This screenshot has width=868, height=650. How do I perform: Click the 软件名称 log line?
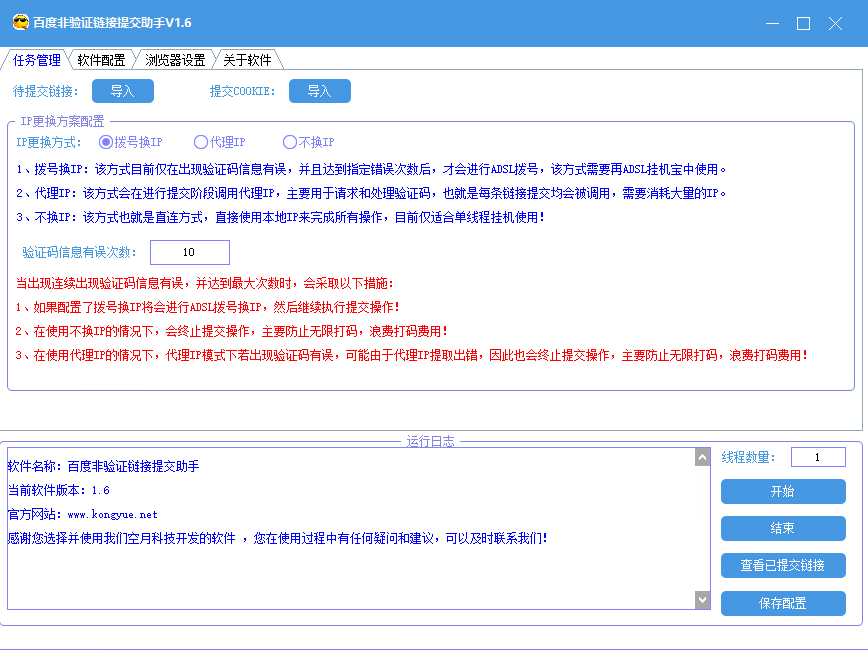tap(104, 467)
